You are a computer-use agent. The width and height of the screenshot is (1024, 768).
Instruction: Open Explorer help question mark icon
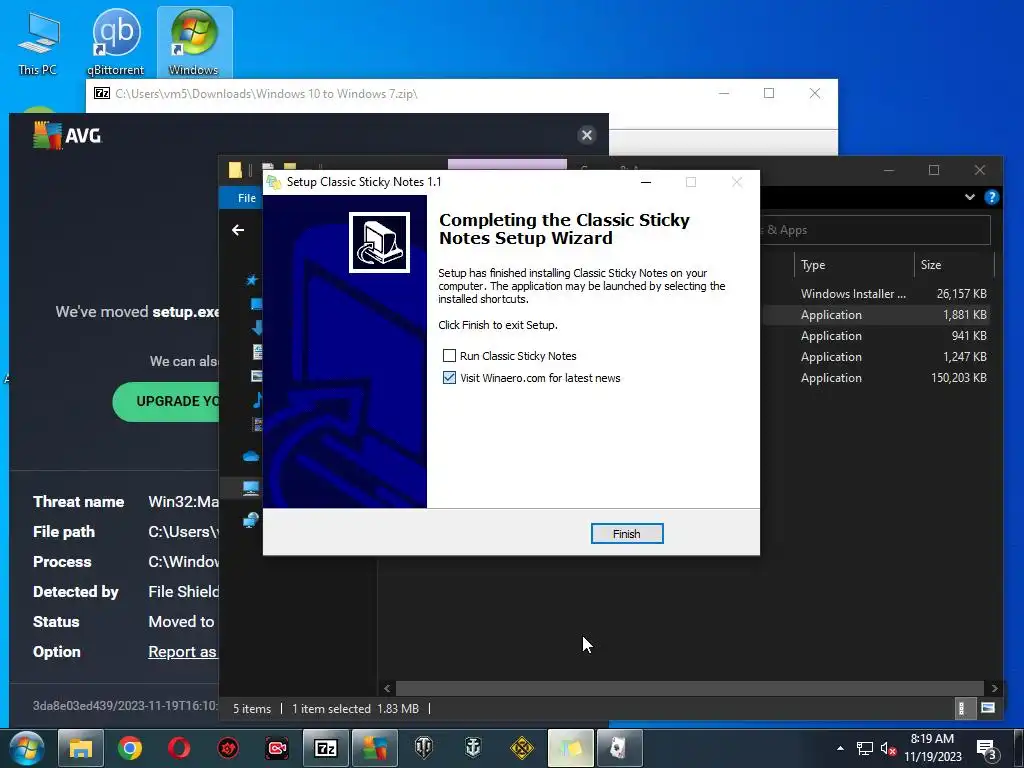[x=991, y=197]
